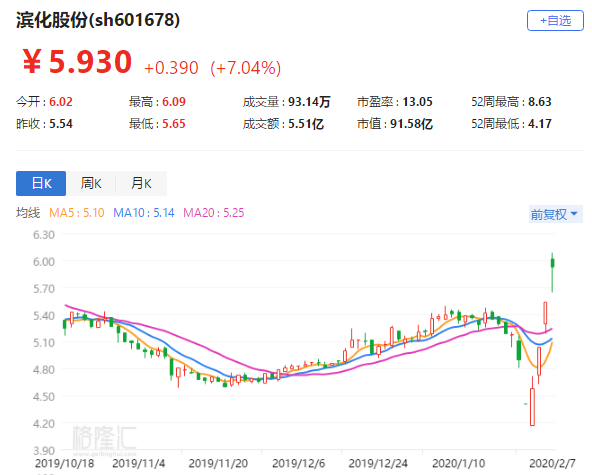Select the latest green candlestick near 6.00
Viewport: 592px width, 475px height.
pyautogui.click(x=552, y=272)
